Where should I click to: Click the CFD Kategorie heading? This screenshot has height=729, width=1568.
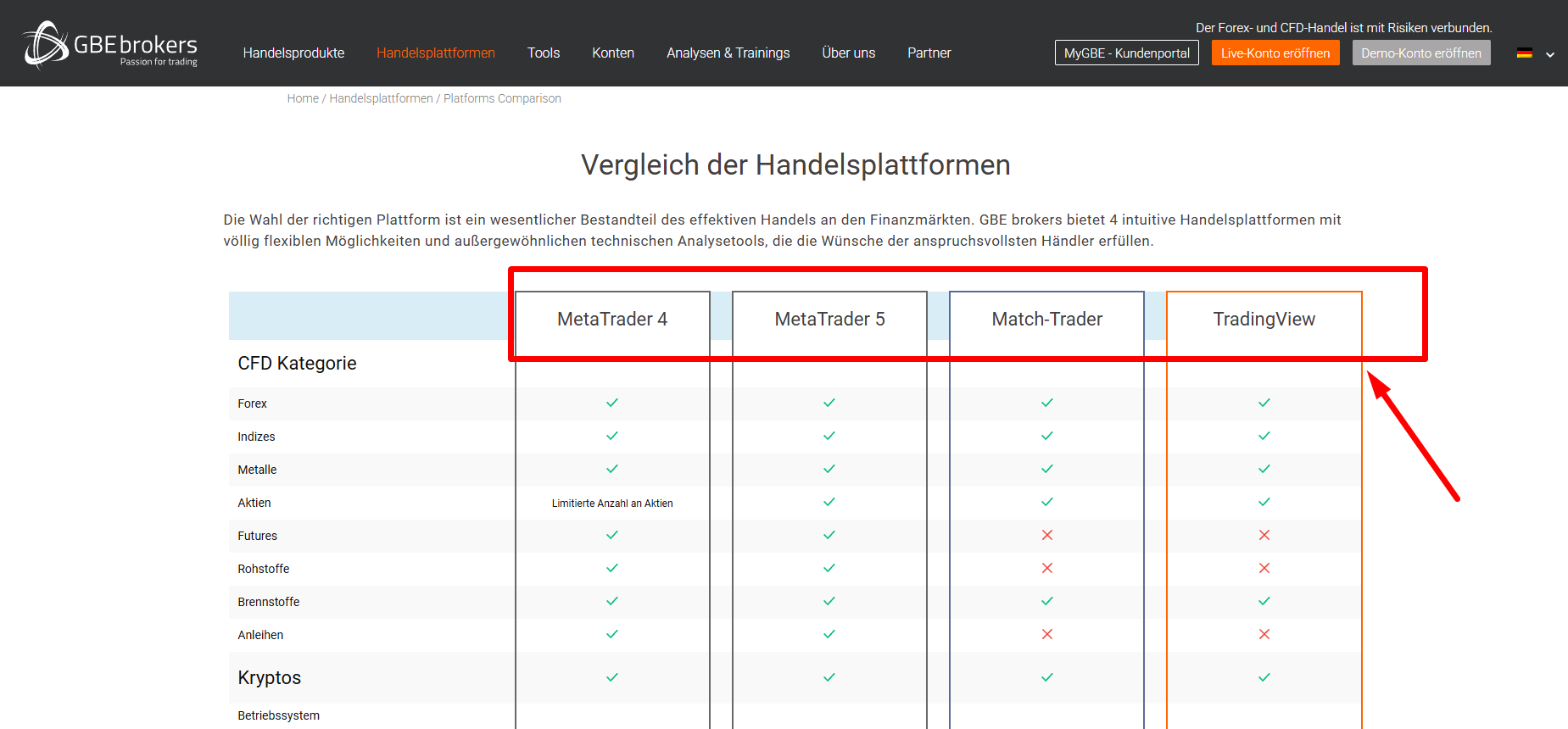297,363
